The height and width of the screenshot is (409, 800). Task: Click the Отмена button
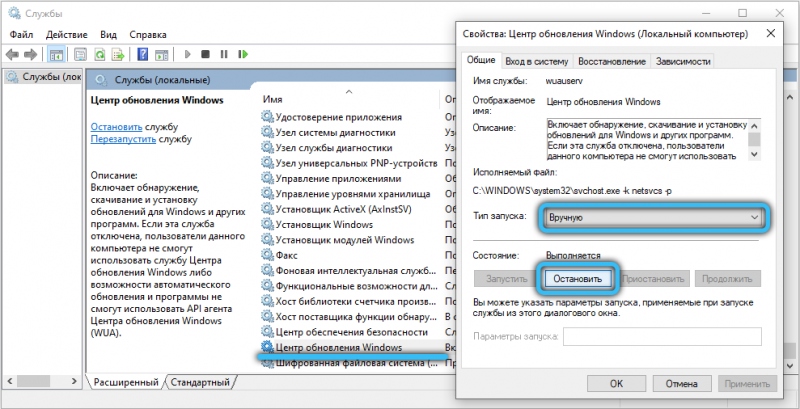point(682,384)
